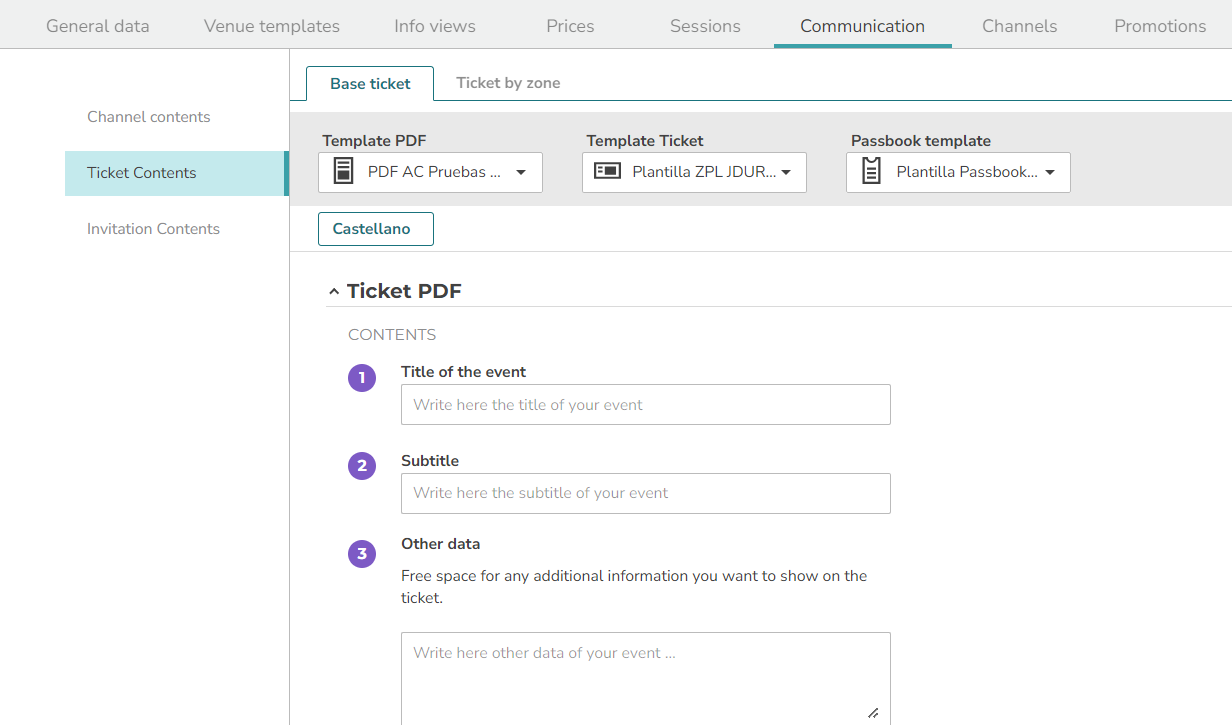Screen dimensions: 1232x725
Task: Click the ticket icon in Template Ticket
Action: [607, 171]
